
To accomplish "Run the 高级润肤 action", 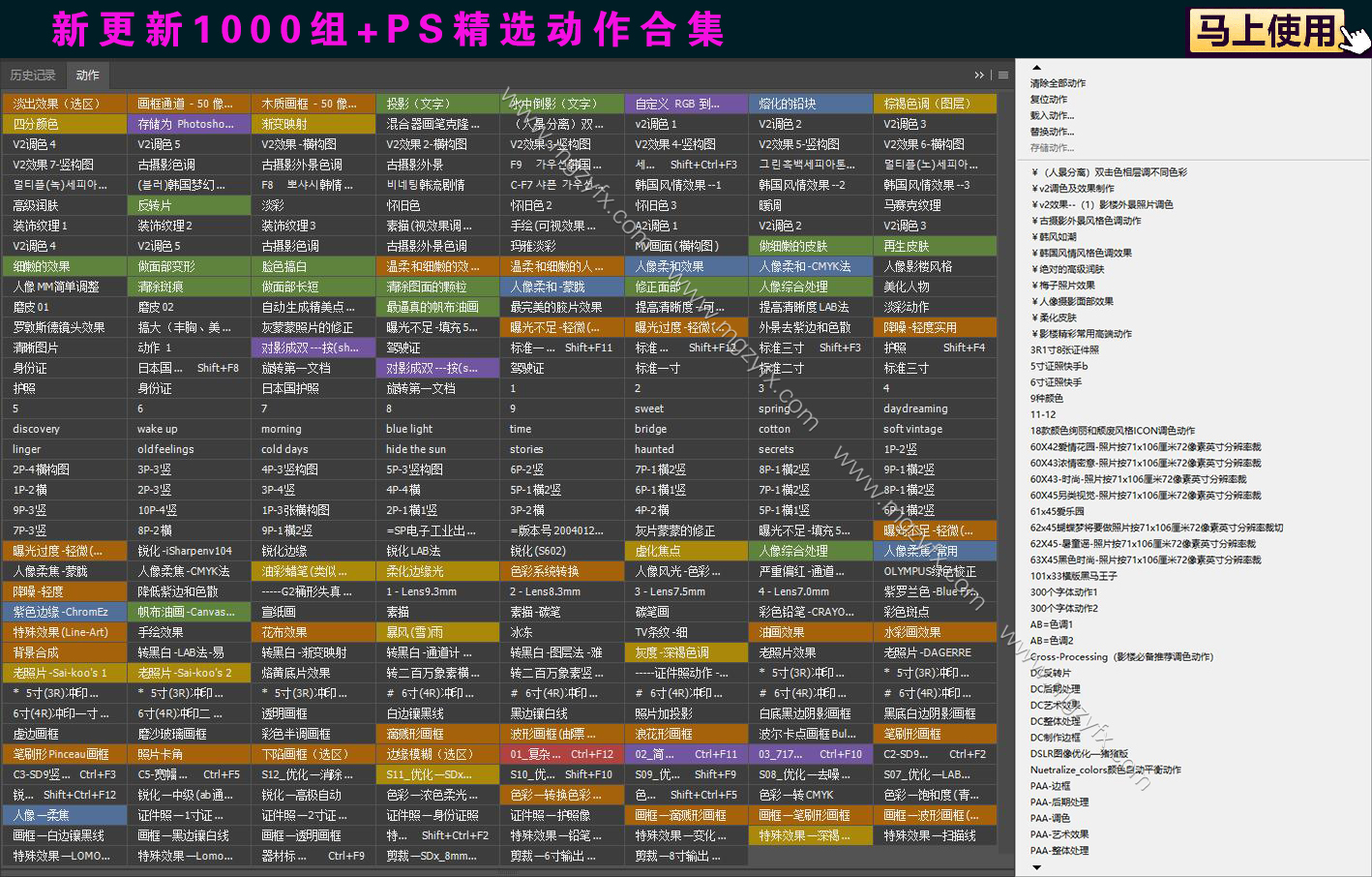I will (x=65, y=205).
